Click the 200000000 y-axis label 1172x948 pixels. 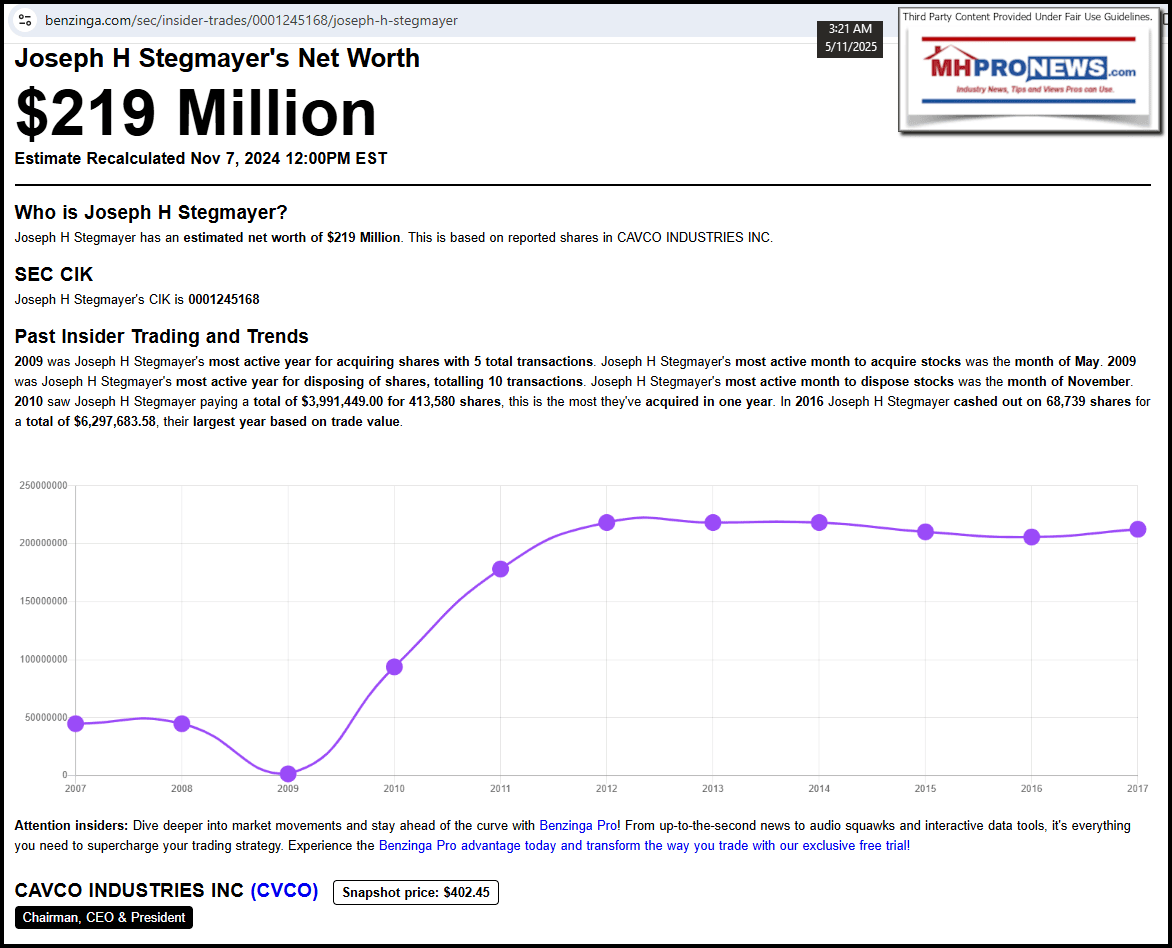pos(43,543)
